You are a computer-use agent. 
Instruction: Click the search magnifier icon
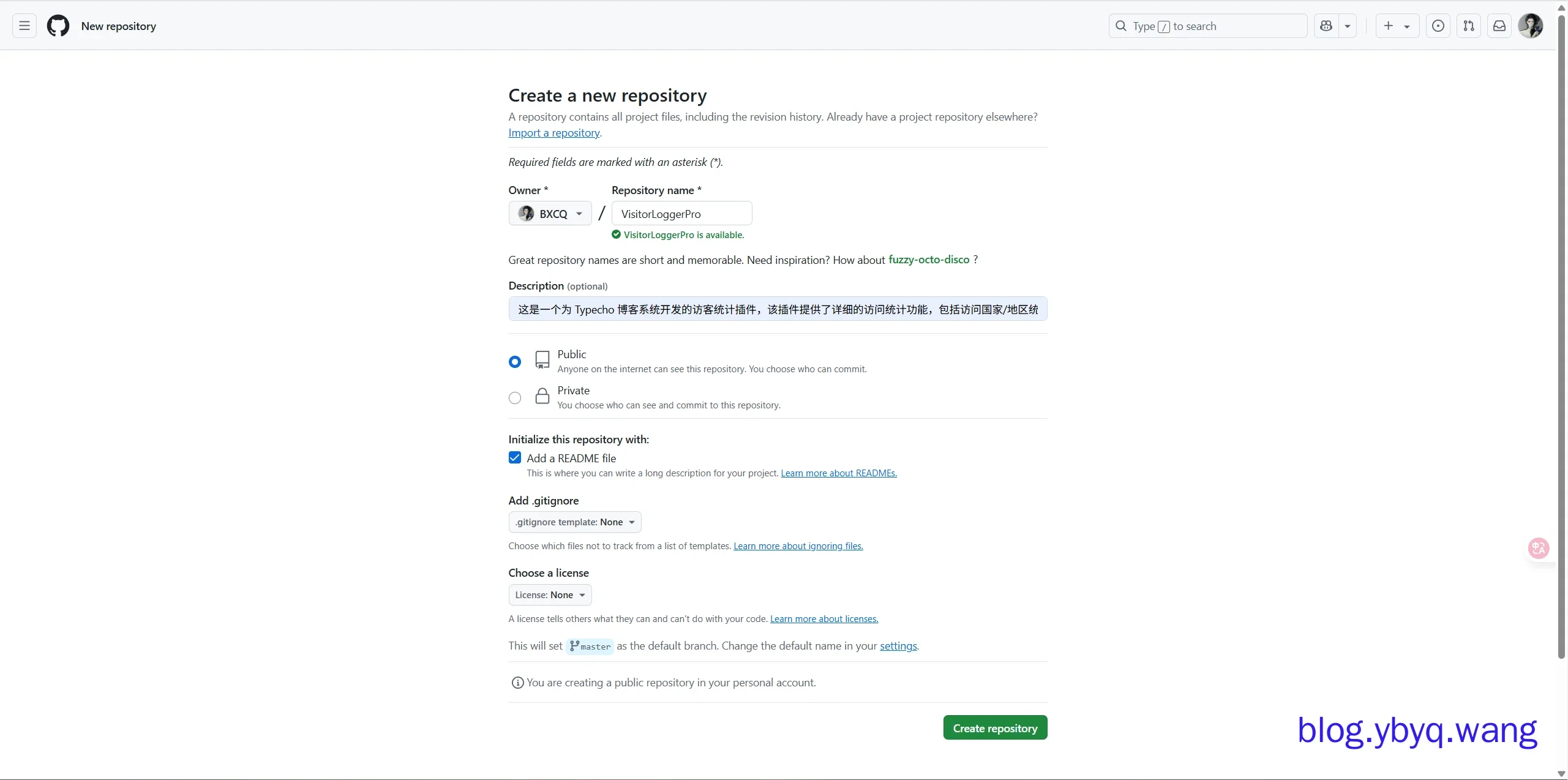pos(1121,26)
